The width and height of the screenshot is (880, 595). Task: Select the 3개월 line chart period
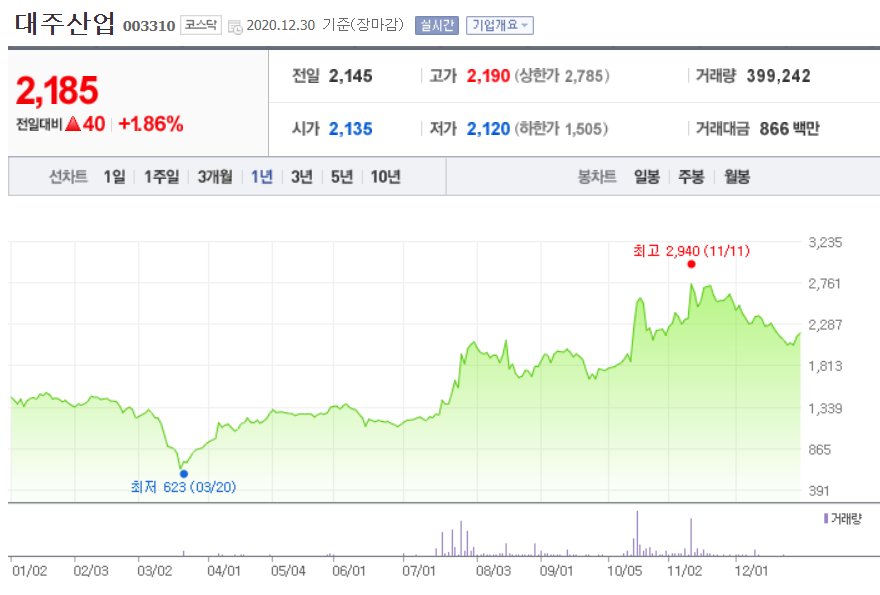click(215, 177)
